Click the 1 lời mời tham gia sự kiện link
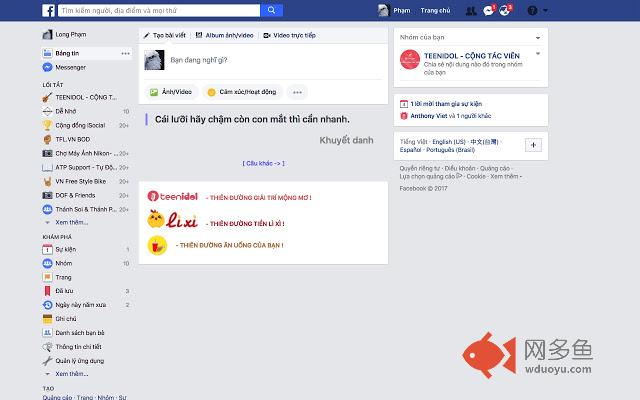 446,104
